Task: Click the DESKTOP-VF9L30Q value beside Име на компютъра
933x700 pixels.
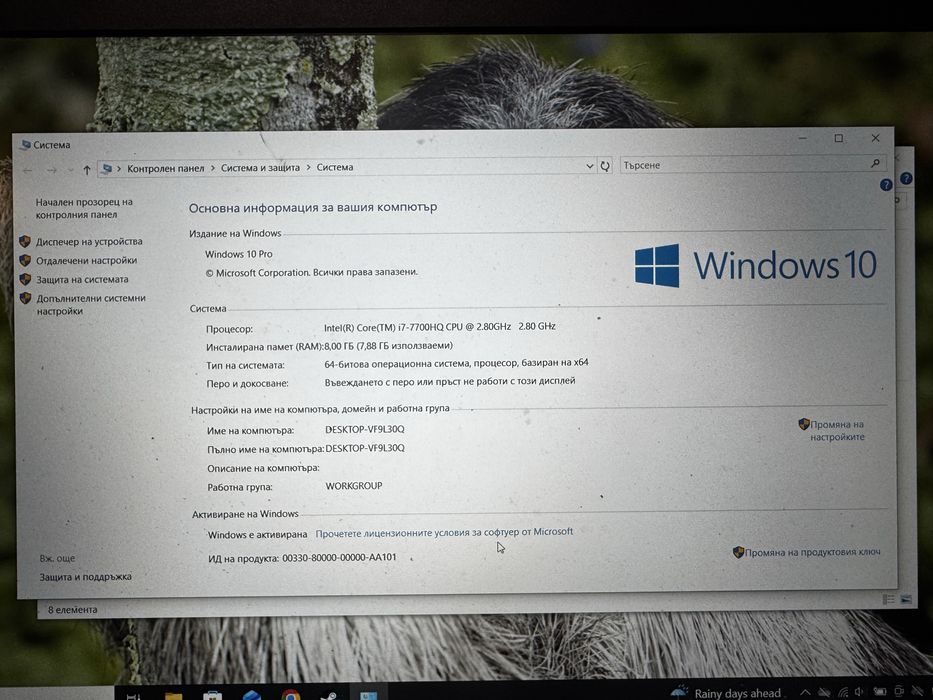Action: 365,429
